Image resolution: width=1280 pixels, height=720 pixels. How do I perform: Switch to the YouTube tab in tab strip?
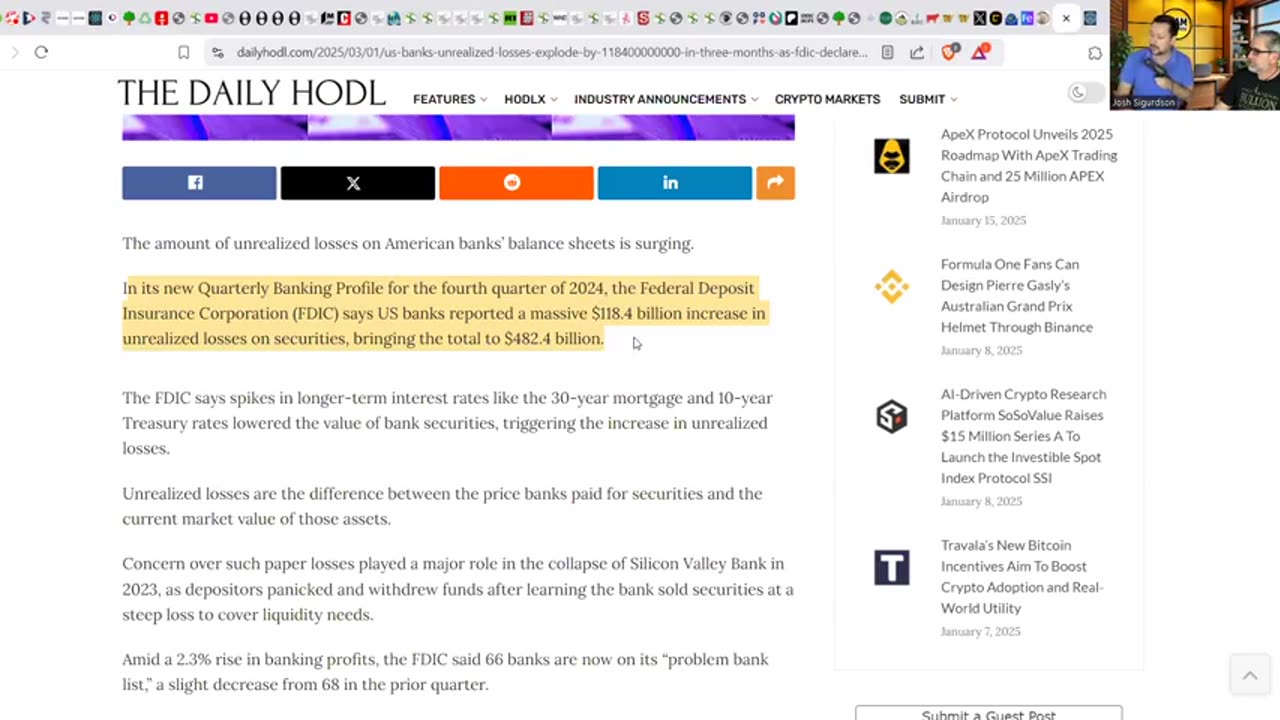click(211, 18)
